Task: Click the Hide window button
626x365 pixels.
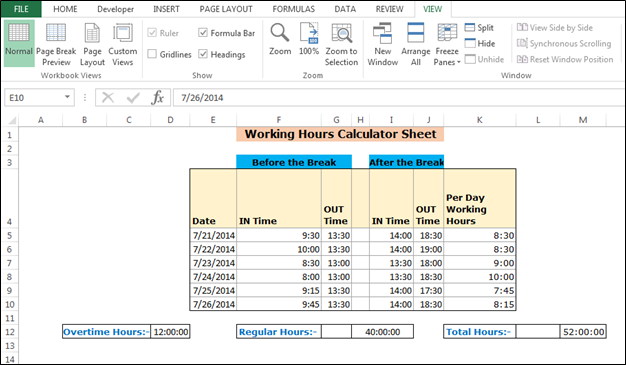Action: point(480,43)
